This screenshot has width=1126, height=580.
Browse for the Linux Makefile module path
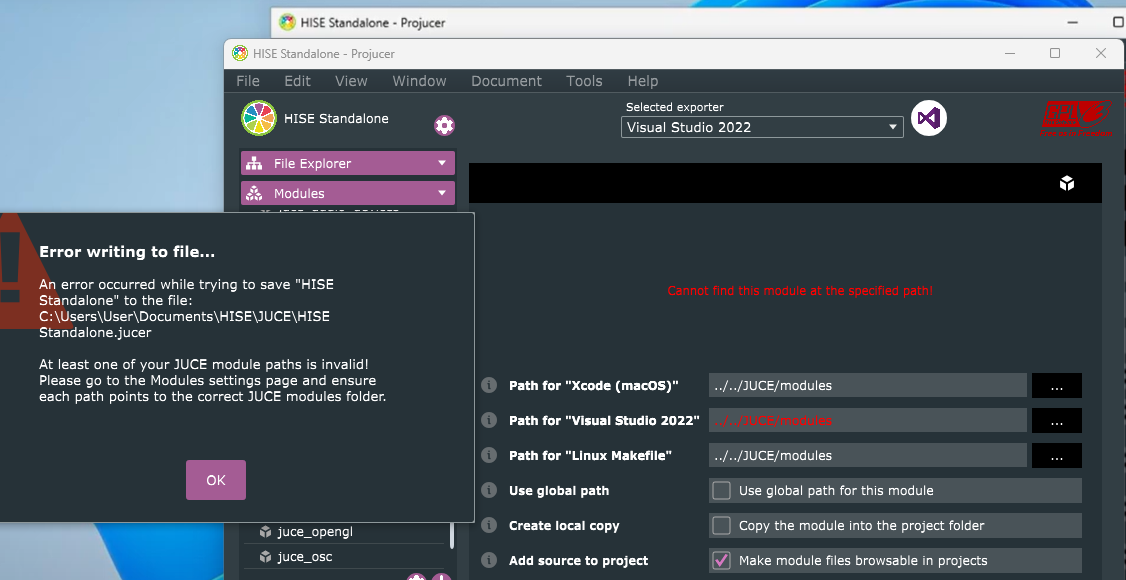tap(1056, 456)
